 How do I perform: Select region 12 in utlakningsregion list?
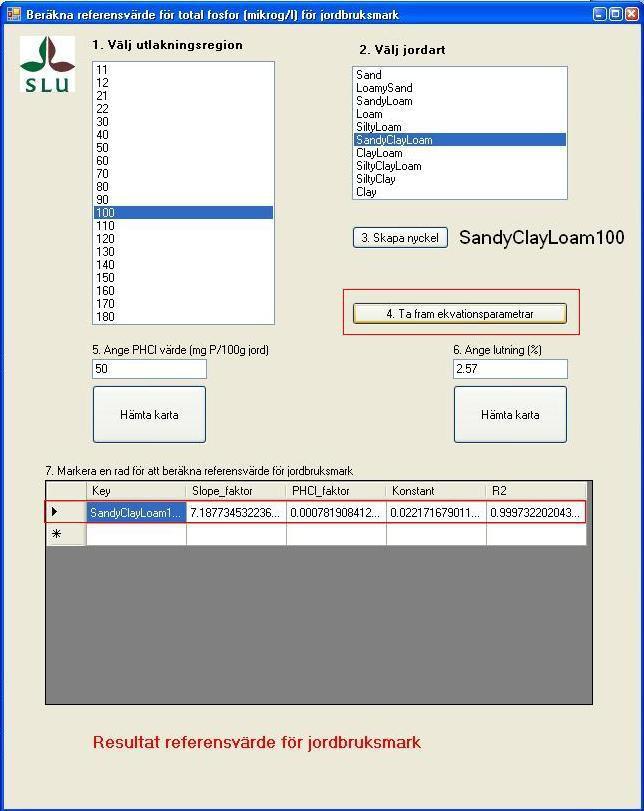click(x=183, y=83)
